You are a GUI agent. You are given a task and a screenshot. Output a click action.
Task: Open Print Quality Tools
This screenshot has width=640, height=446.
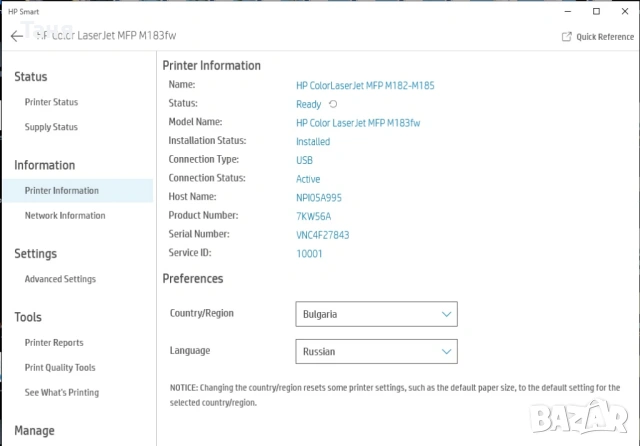click(x=60, y=367)
